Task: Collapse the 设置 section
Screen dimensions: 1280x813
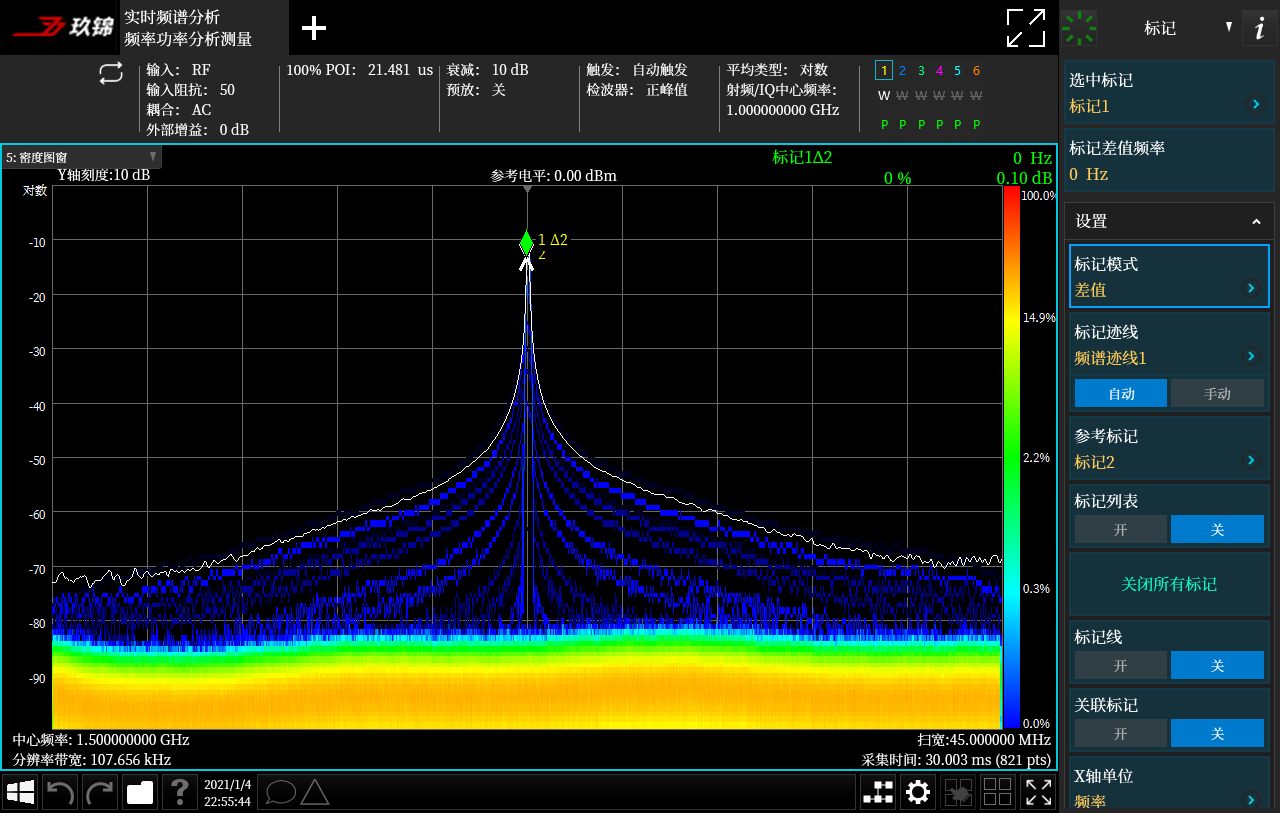Action: pyautogui.click(x=1169, y=221)
